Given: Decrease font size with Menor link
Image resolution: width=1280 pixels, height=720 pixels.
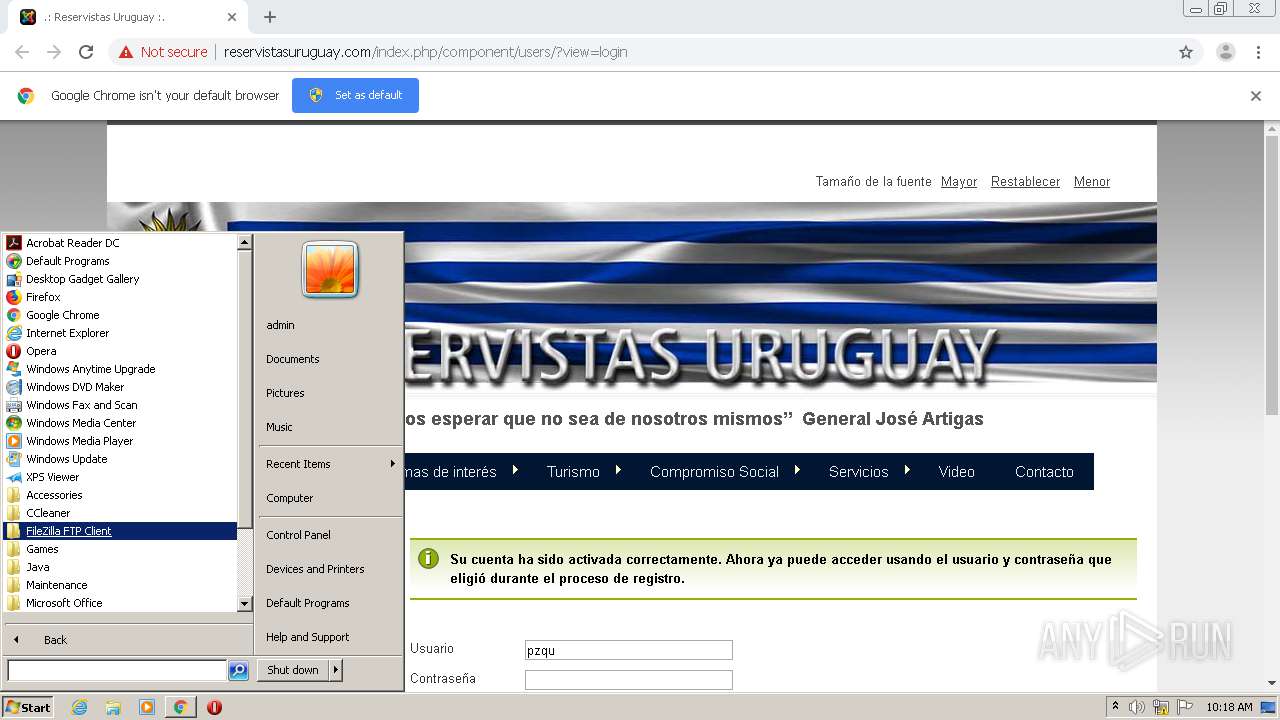Looking at the screenshot, I should pyautogui.click(x=1092, y=182).
